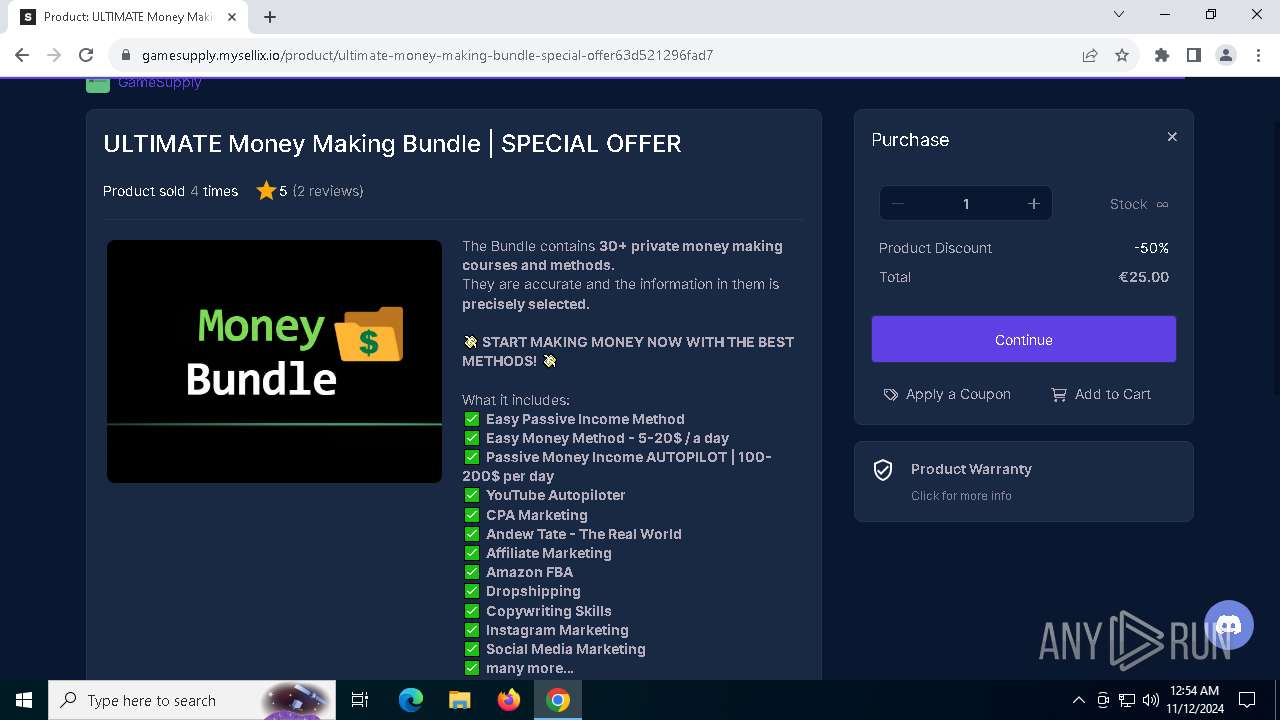Click the Easy Passive Income Method line
Screen dimensions: 1280x720
[x=585, y=419]
